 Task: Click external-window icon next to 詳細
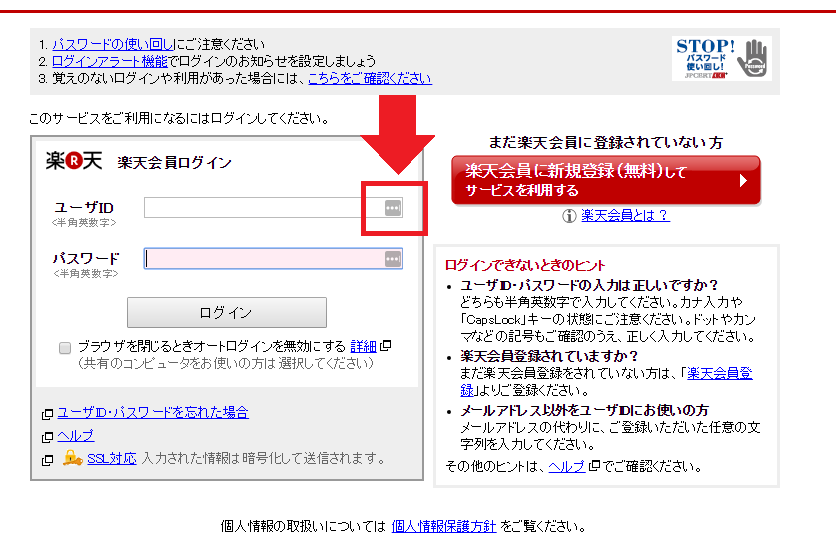pos(385,346)
